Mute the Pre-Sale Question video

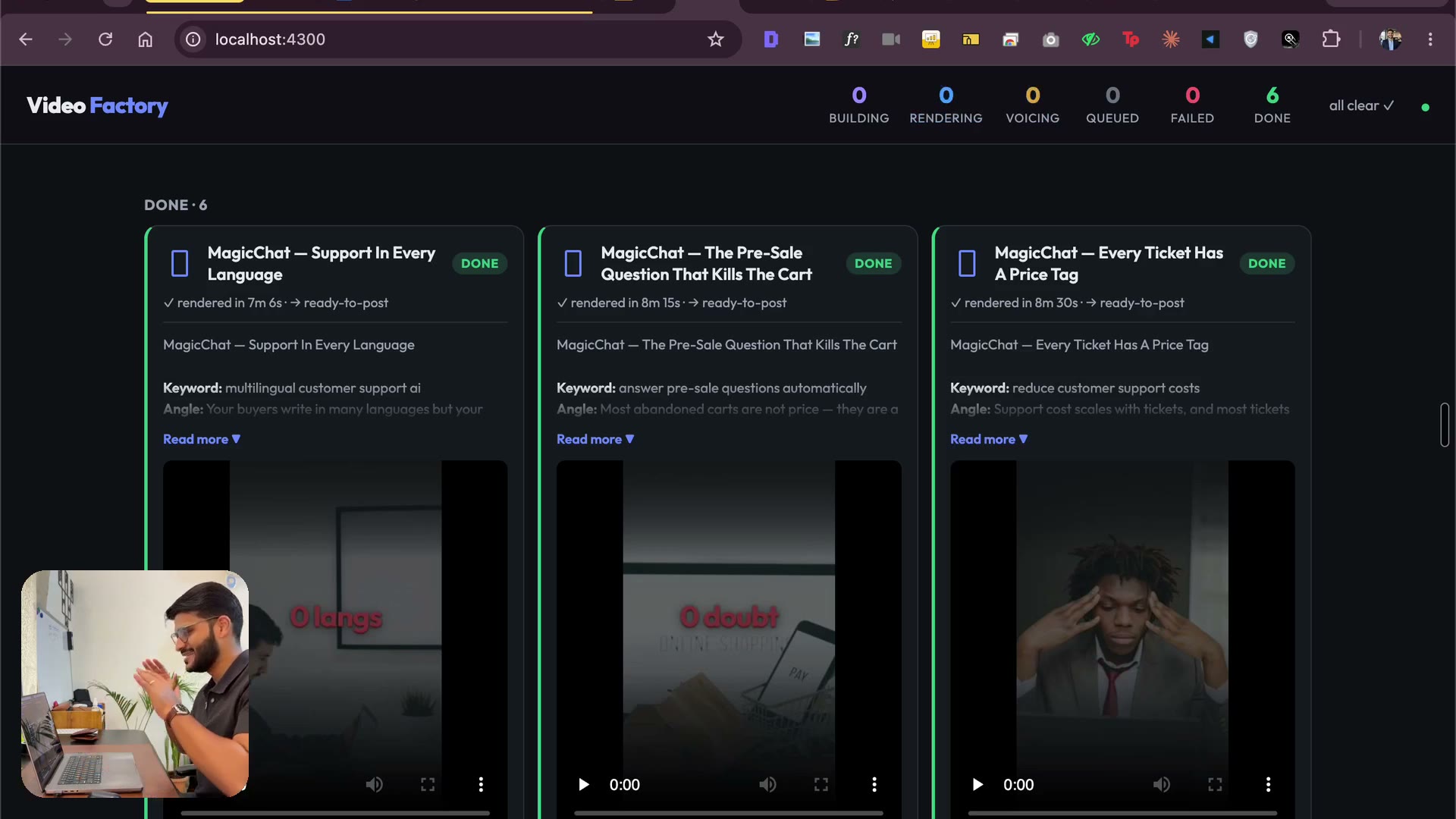pos(768,784)
